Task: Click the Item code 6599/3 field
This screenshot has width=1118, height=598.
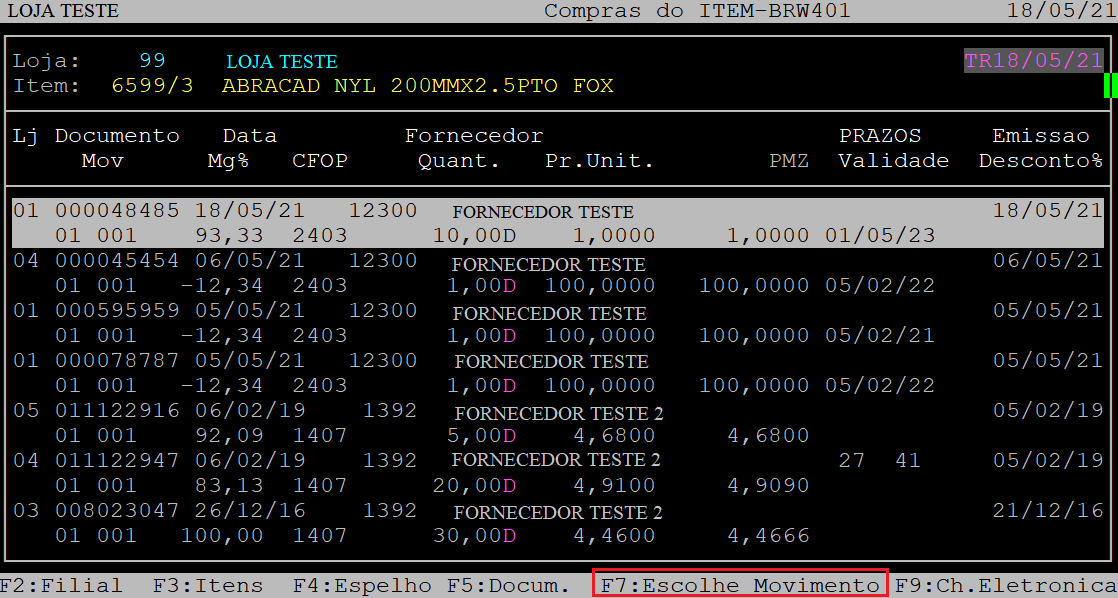Action: (x=152, y=86)
